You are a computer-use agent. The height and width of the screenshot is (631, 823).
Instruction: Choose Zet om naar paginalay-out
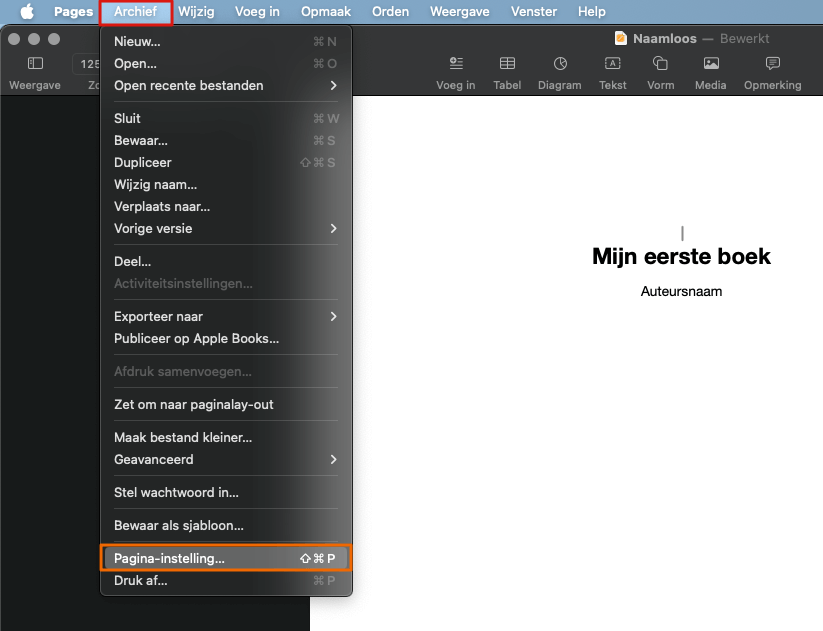tap(226, 405)
